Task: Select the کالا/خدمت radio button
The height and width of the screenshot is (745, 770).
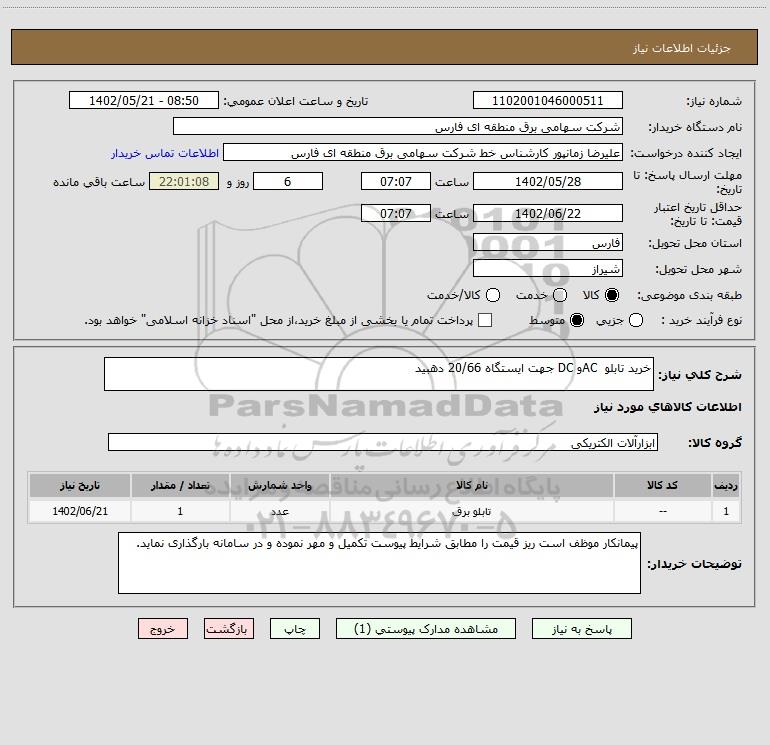Action: 493,295
